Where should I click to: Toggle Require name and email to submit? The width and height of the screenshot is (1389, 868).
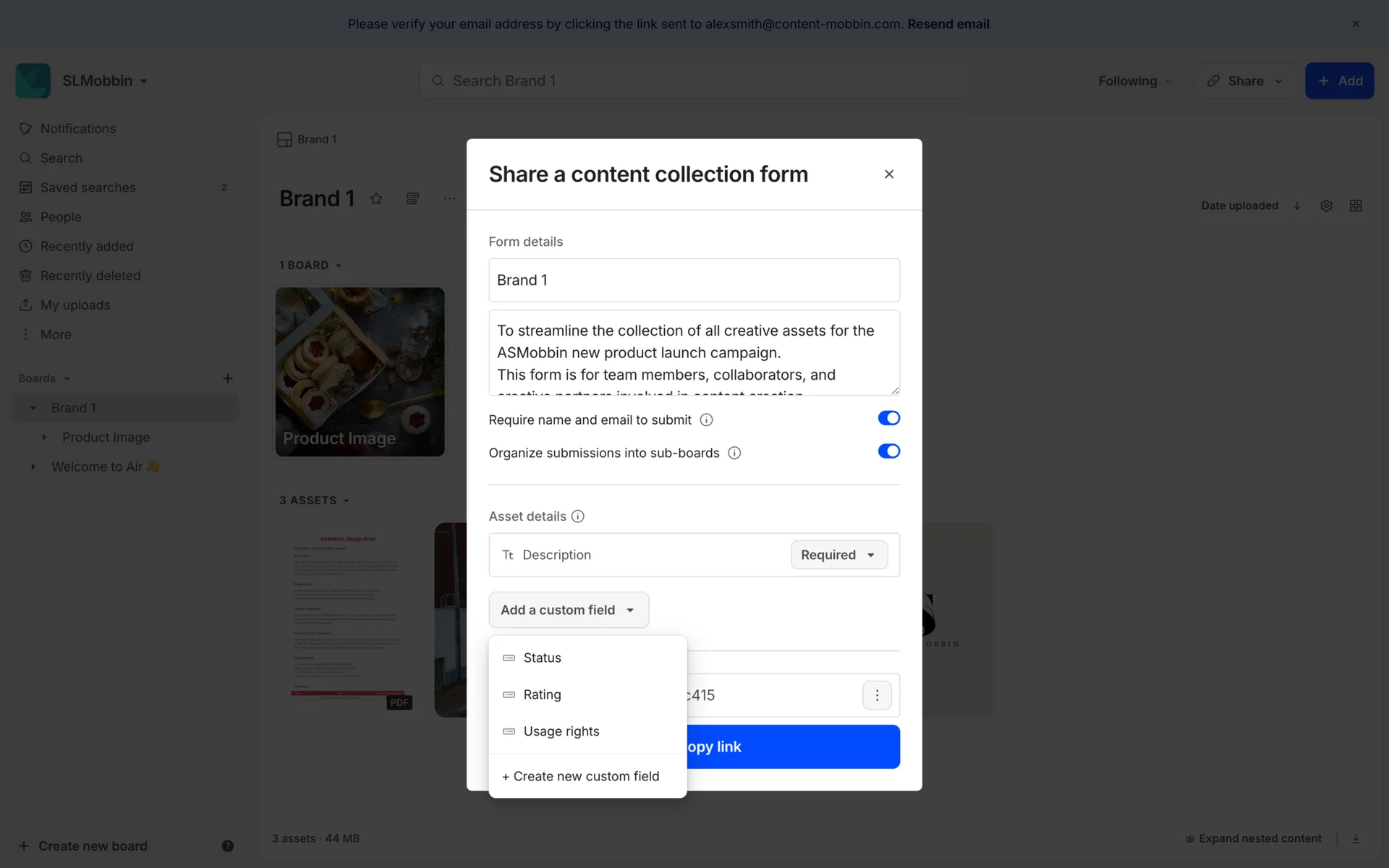click(888, 418)
